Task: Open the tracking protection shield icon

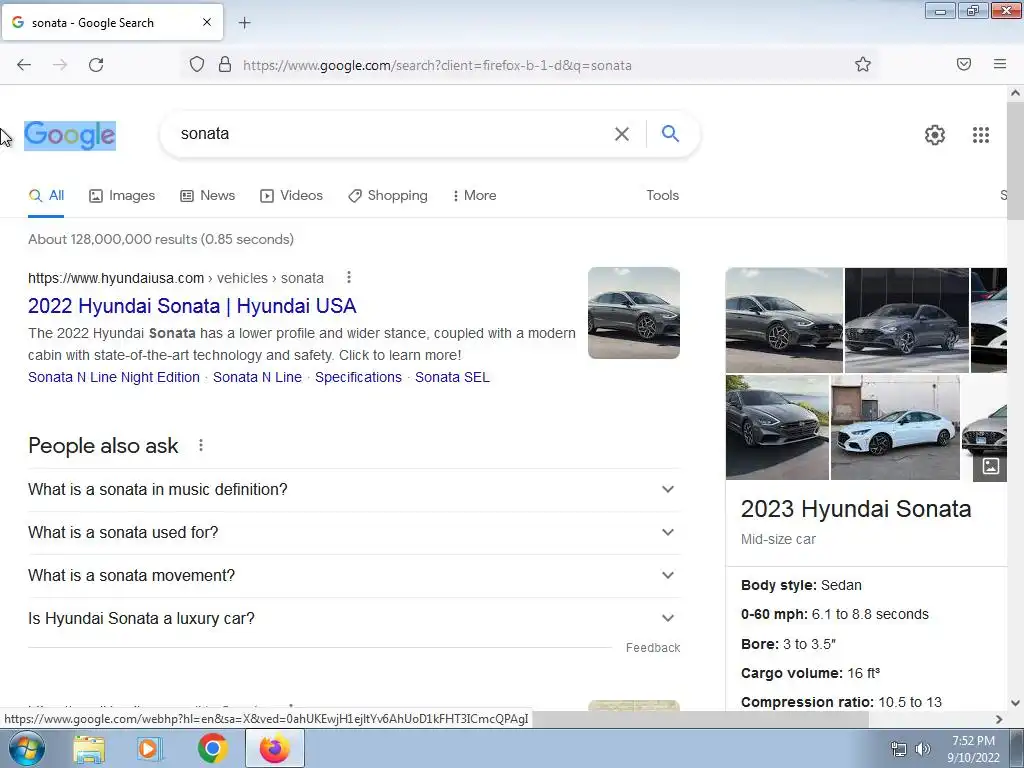Action: point(197,65)
